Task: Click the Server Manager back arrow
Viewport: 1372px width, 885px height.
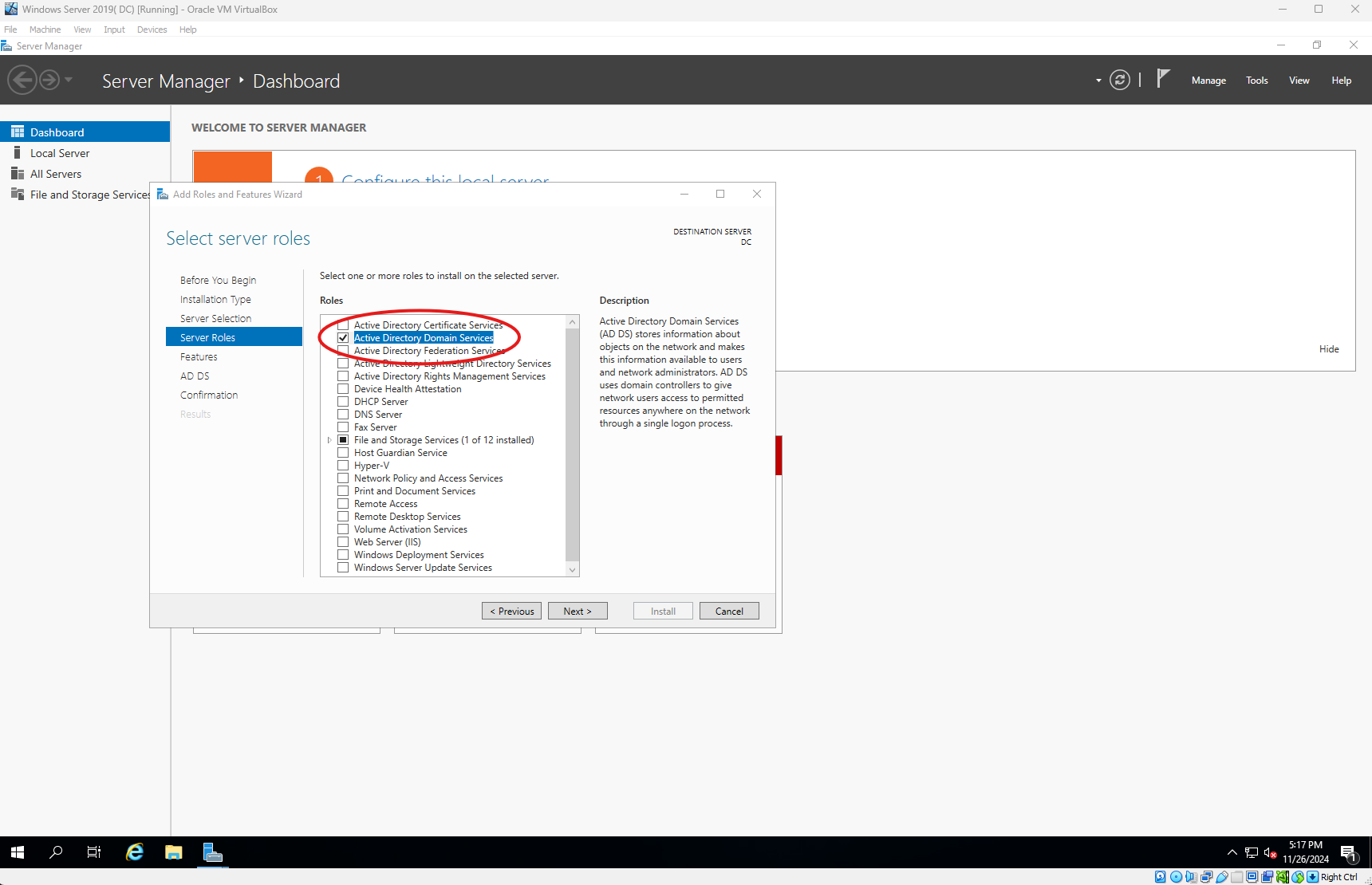Action: pos(22,80)
